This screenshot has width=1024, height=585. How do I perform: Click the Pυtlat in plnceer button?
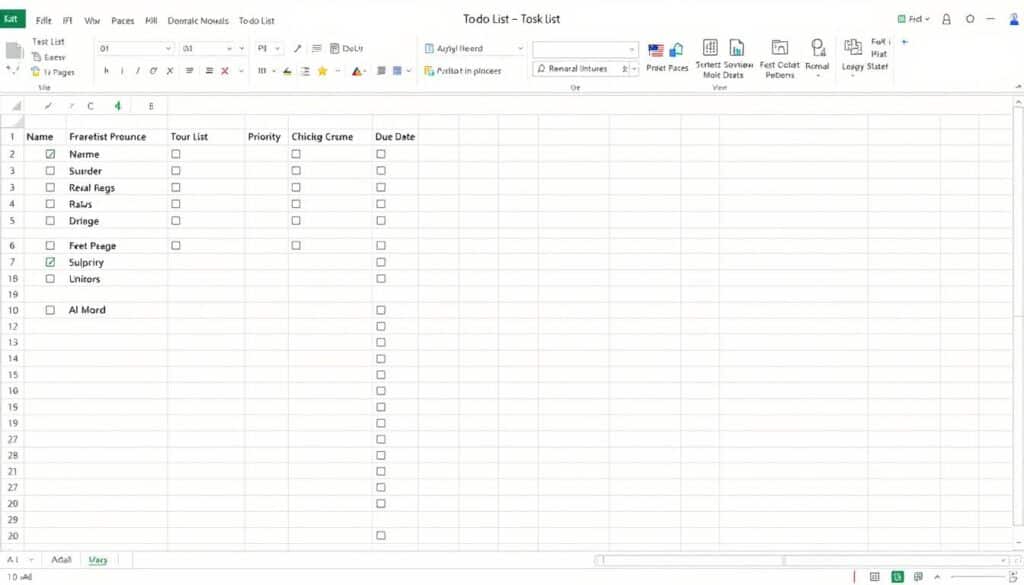463,71
